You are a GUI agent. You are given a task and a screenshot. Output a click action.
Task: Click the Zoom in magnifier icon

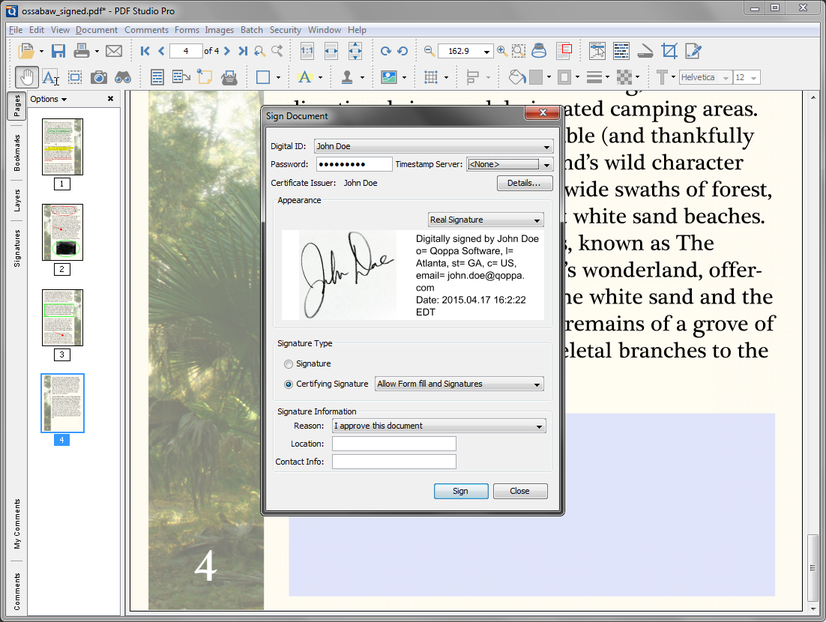click(x=502, y=51)
